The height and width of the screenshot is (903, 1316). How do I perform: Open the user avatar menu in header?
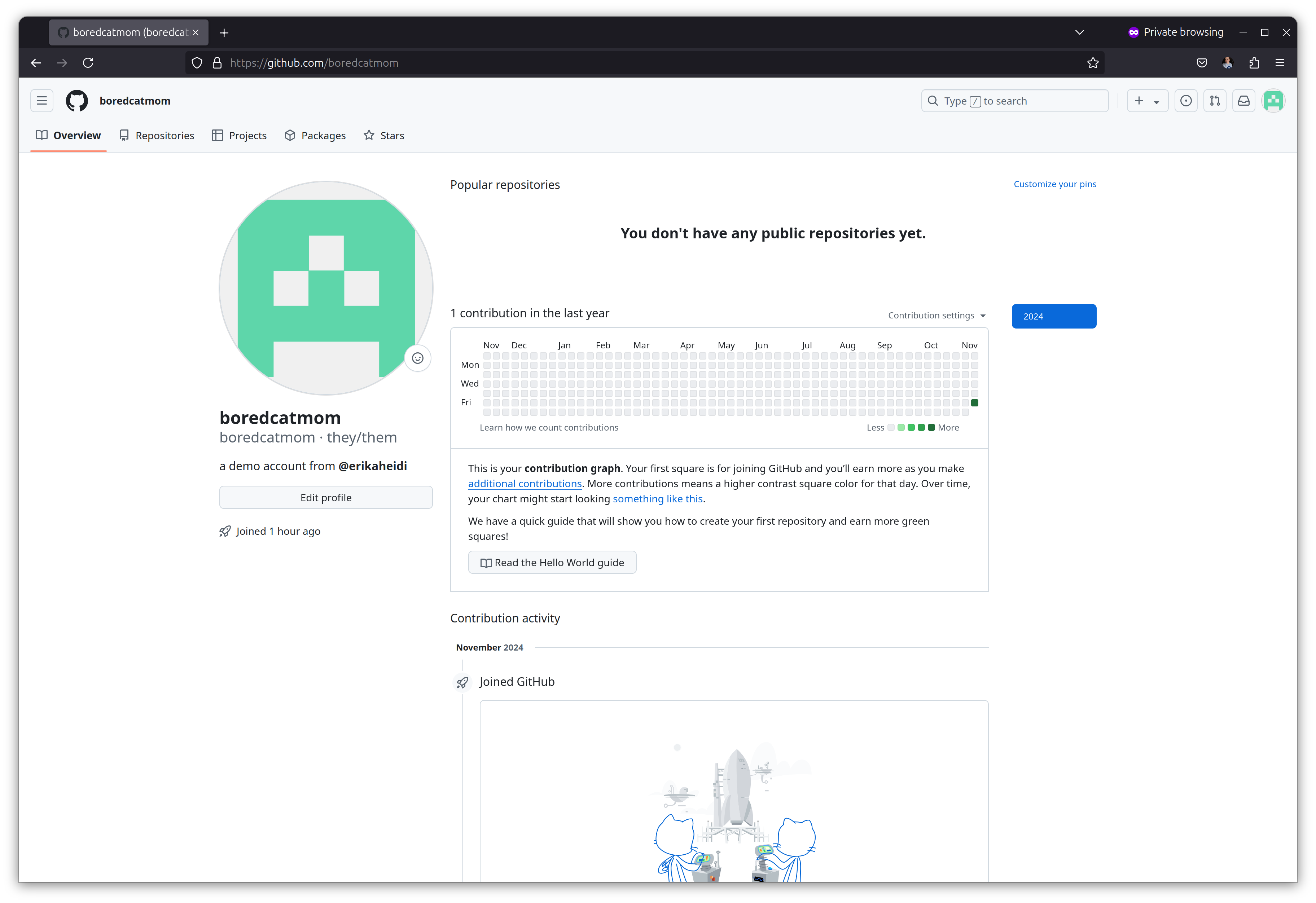click(x=1273, y=101)
